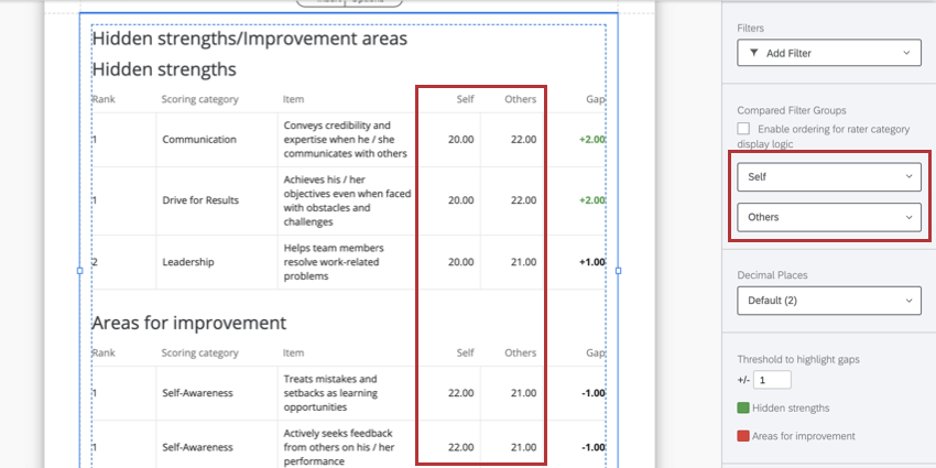Click the +2.00 gap in Communication row

pos(592,140)
